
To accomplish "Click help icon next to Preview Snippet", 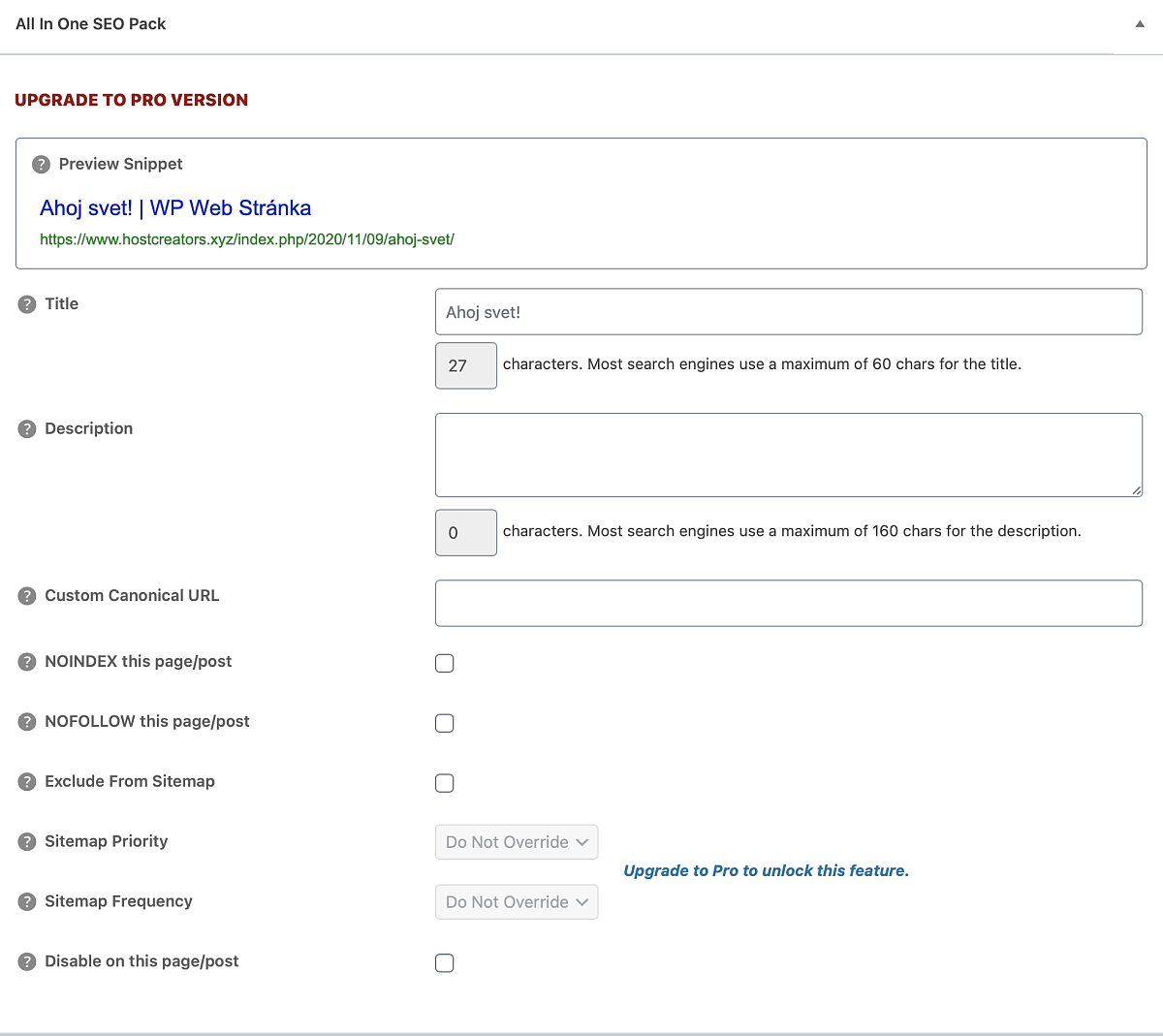I will pos(41,165).
